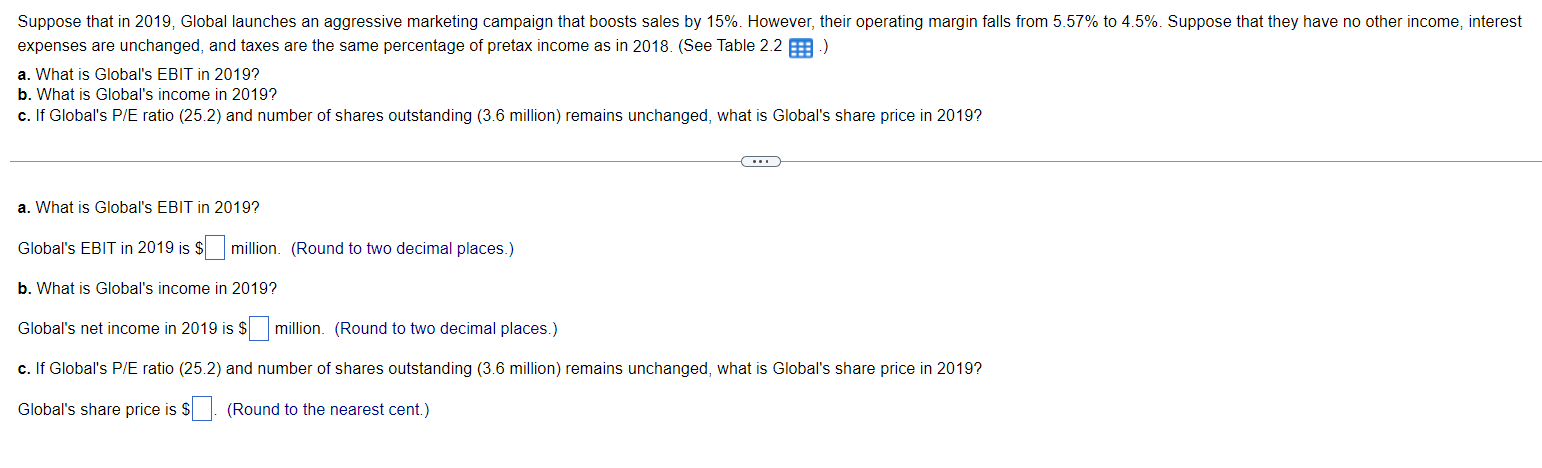Viewport: 1542px width, 468px height.
Task: Click the share price answer box
Action: [x=202, y=409]
